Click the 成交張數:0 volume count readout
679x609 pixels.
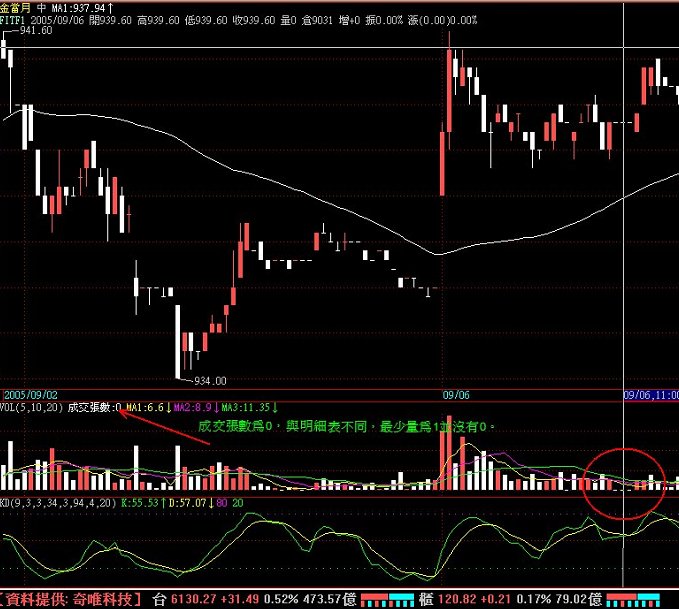click(x=94, y=407)
